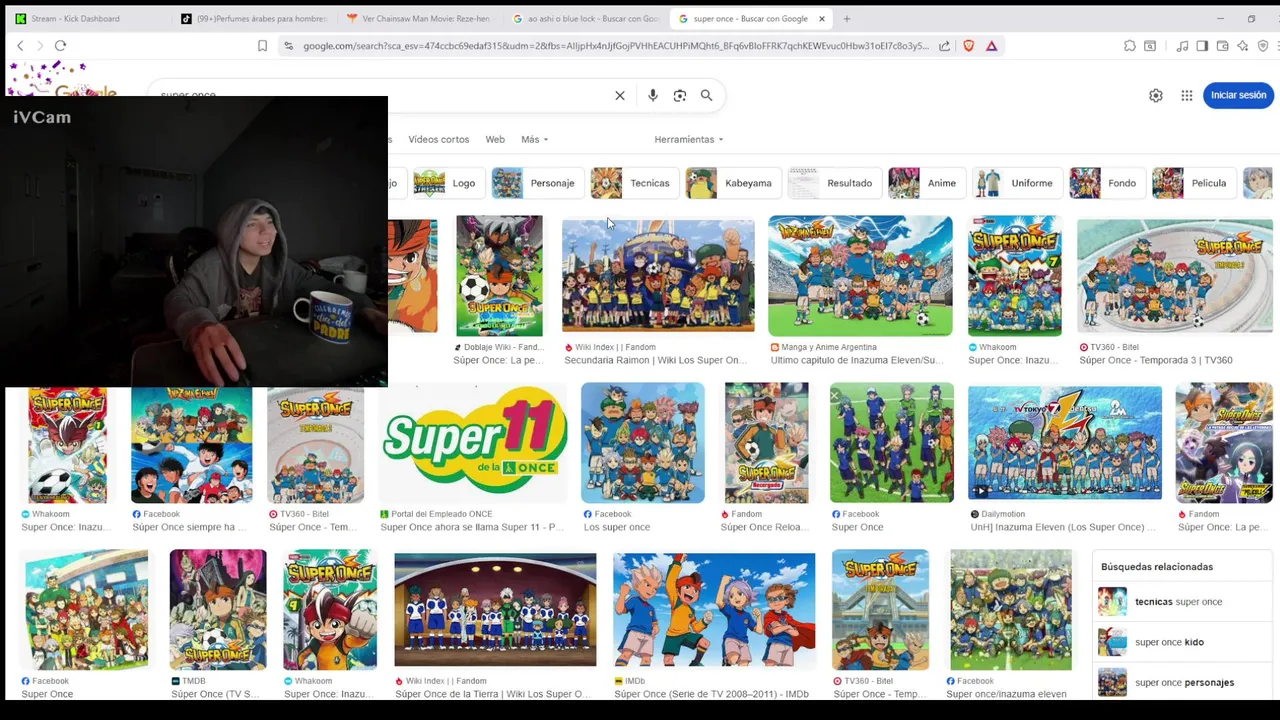Image resolution: width=1280 pixels, height=720 pixels.
Task: Open Brave Rewards triangle icon
Action: click(991, 46)
